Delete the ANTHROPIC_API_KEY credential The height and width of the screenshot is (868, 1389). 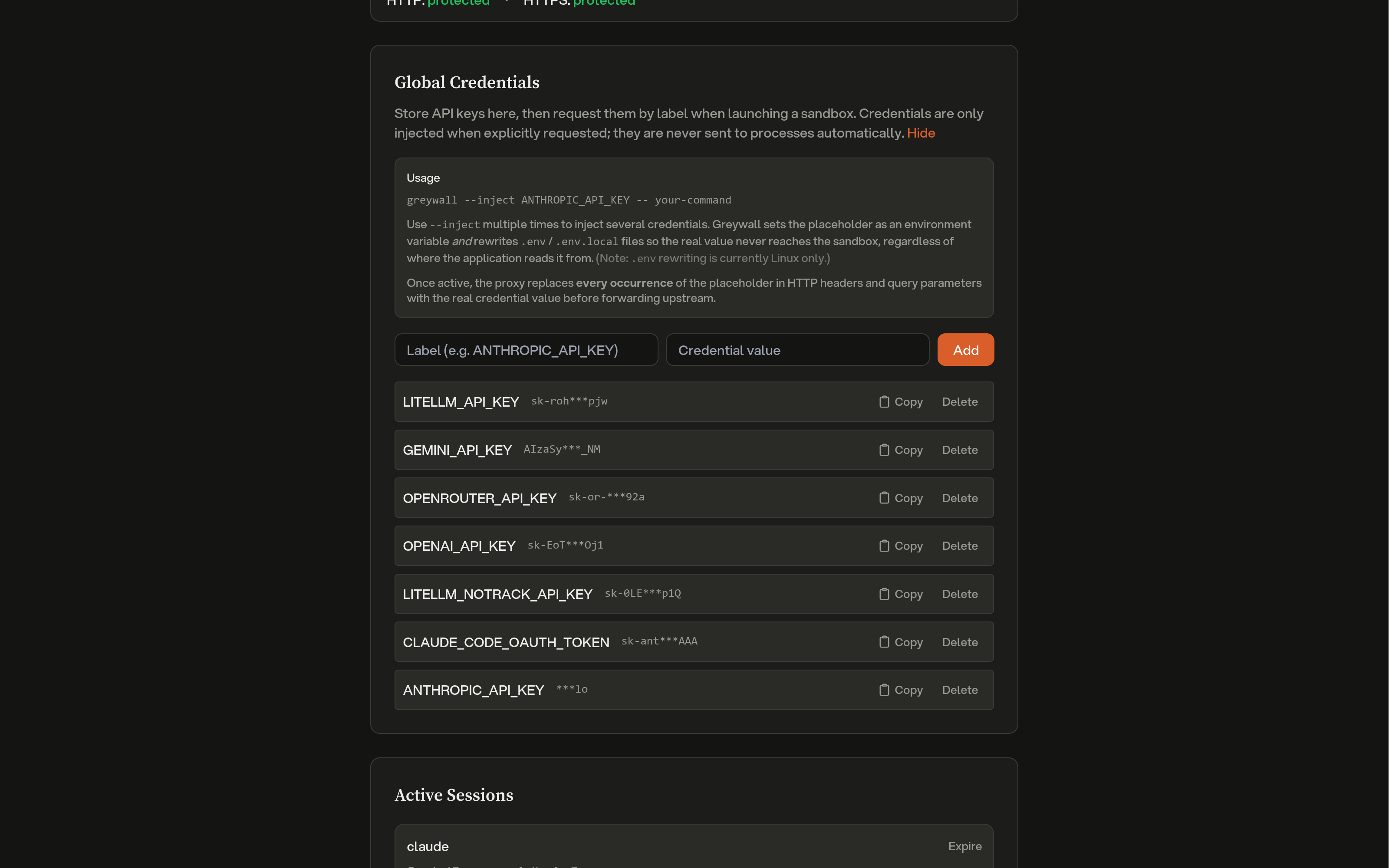[960, 690]
